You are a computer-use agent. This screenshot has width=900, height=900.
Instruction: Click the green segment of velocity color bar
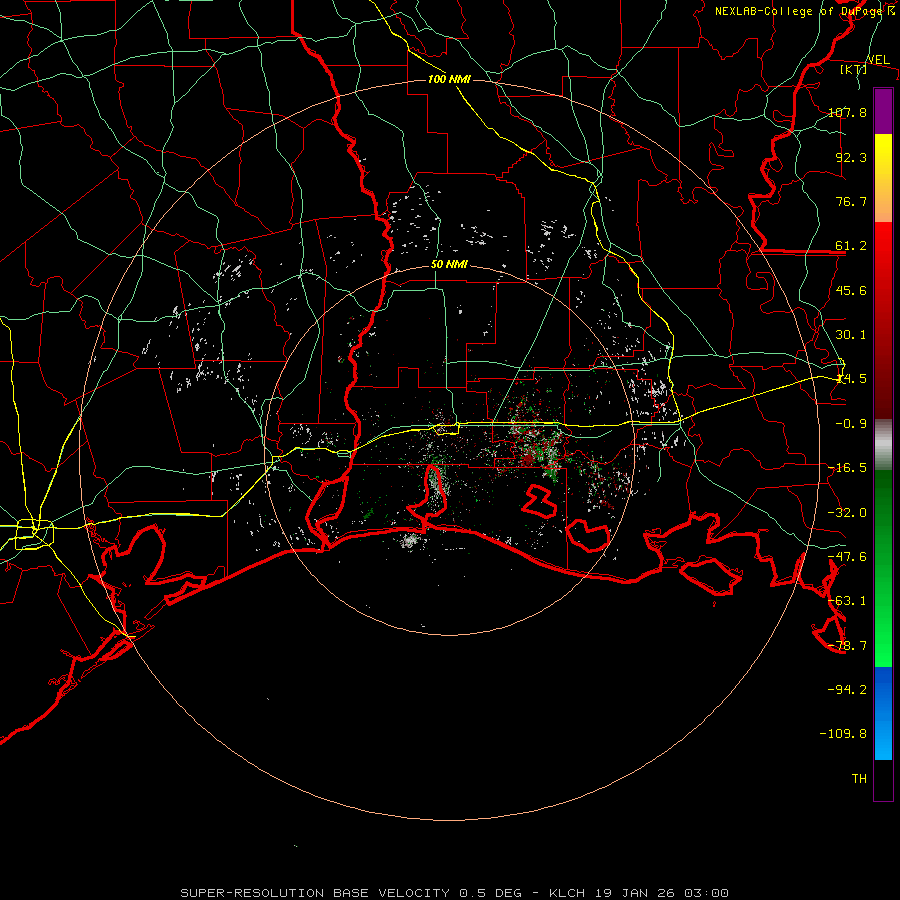pos(883,568)
